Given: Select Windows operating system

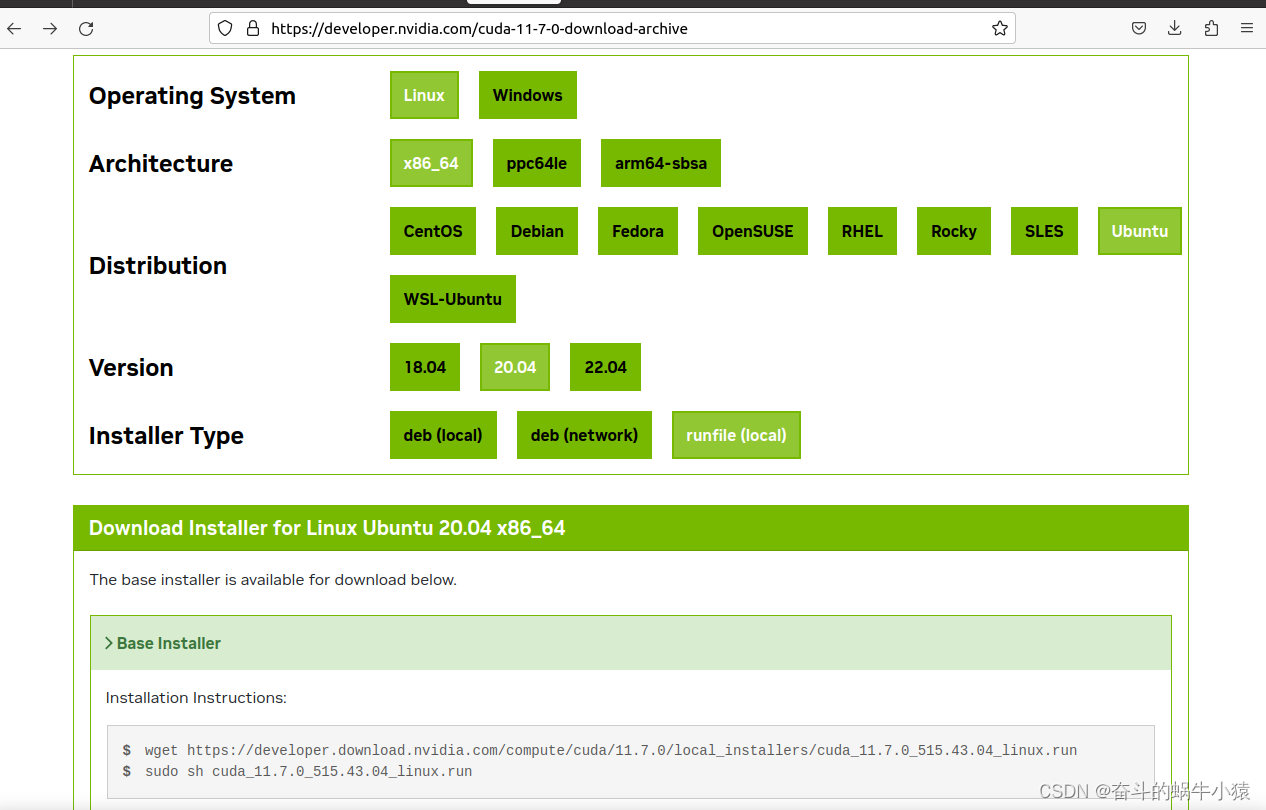Looking at the screenshot, I should (528, 95).
